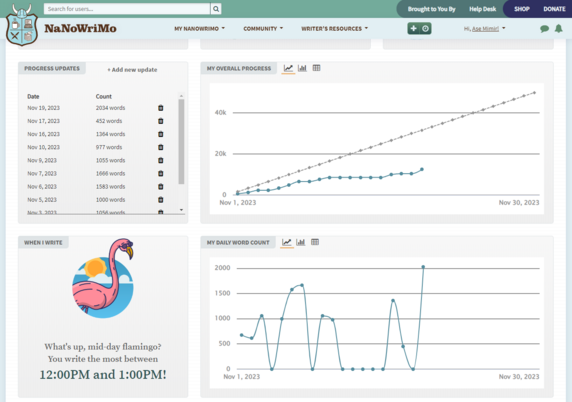This screenshot has width=572, height=402.
Task: Click the flamingo illustration
Action: click(x=103, y=278)
